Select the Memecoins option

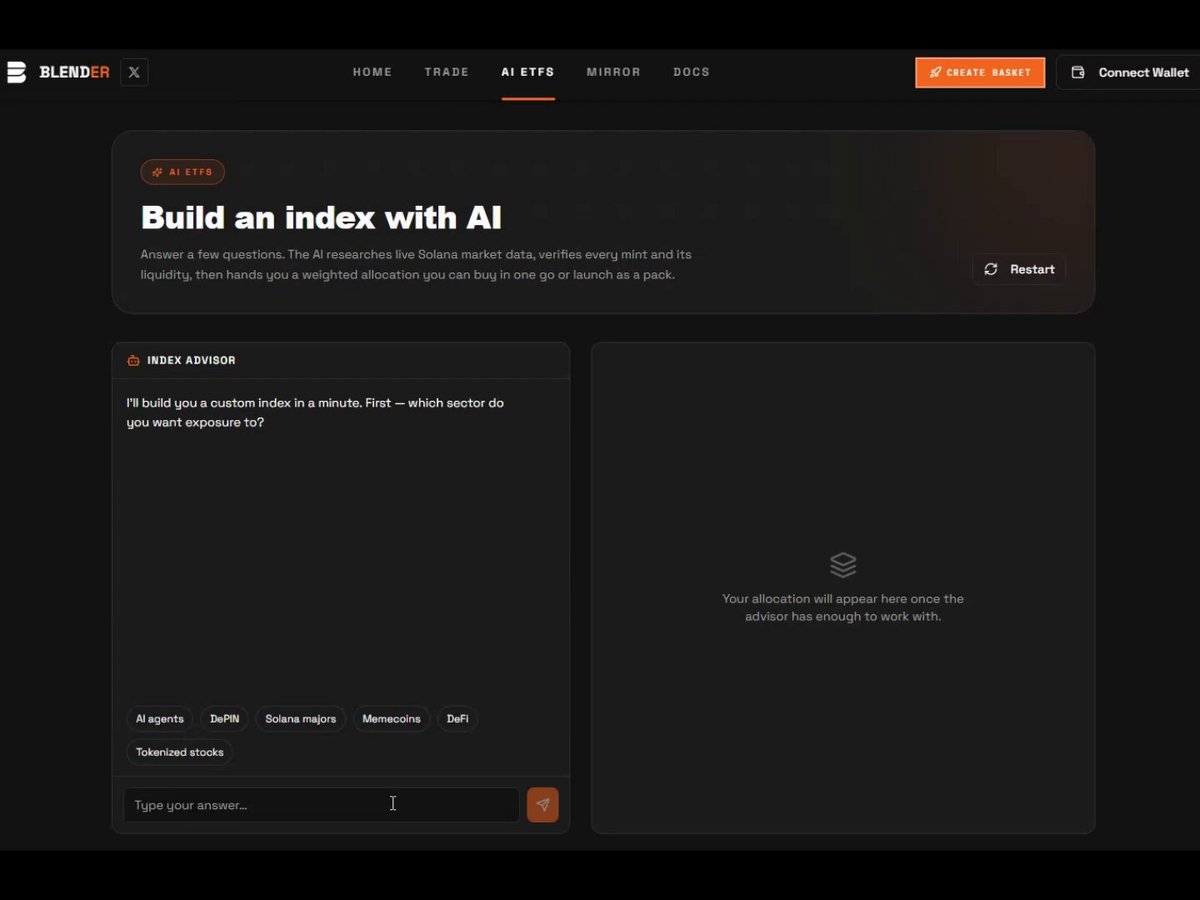click(x=391, y=719)
